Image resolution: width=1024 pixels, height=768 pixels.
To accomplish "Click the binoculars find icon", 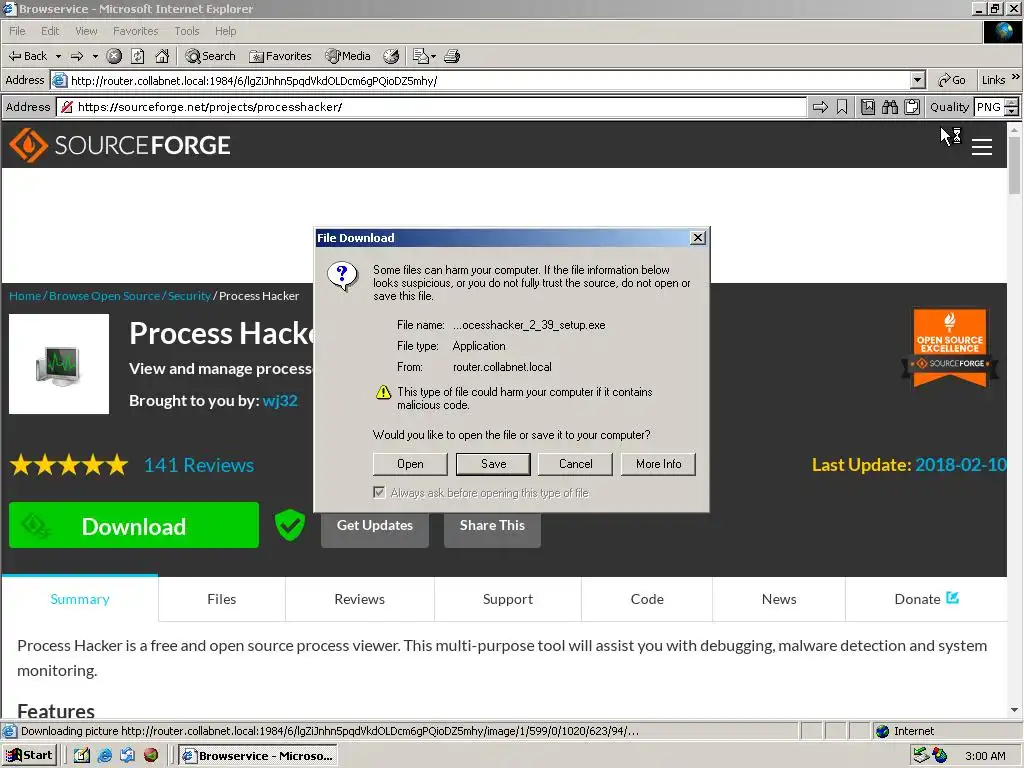I will pos(889,107).
